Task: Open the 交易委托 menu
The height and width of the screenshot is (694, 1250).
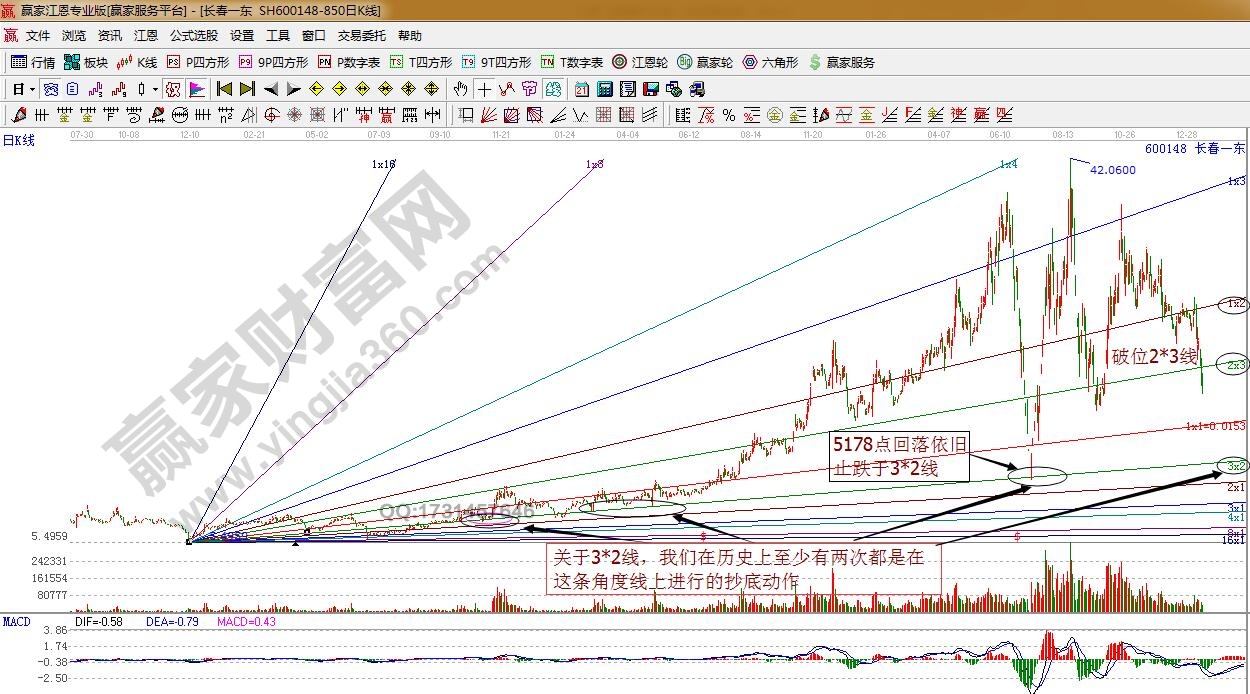Action: pos(361,35)
